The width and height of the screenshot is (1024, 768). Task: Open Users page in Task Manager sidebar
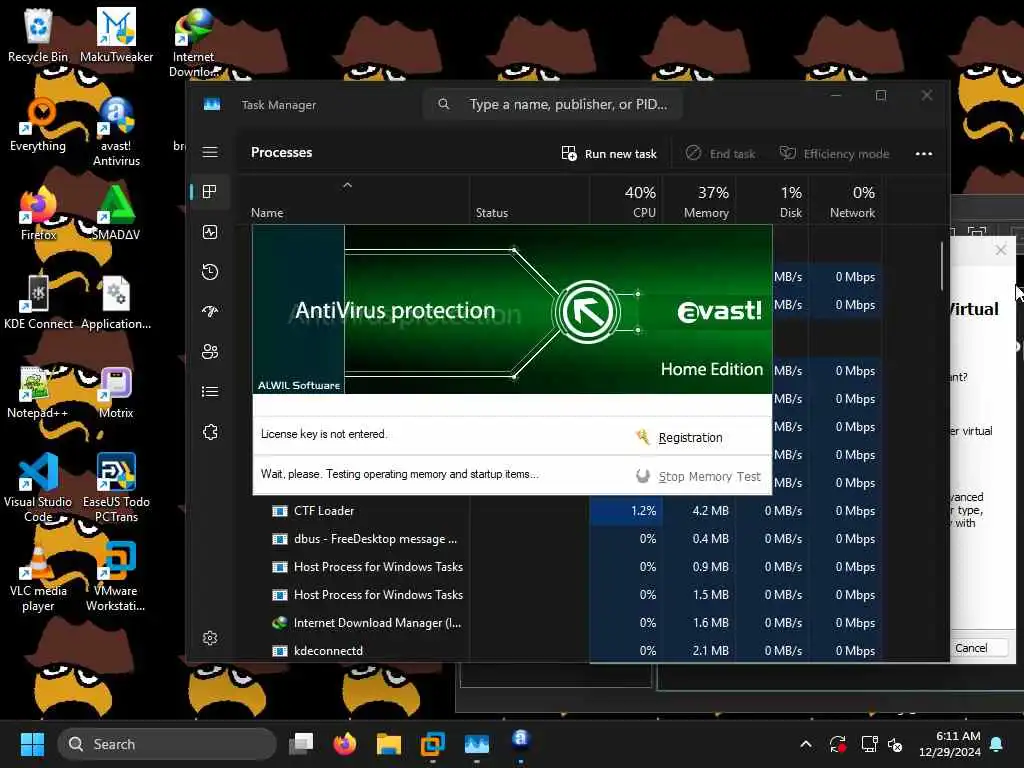(x=210, y=351)
